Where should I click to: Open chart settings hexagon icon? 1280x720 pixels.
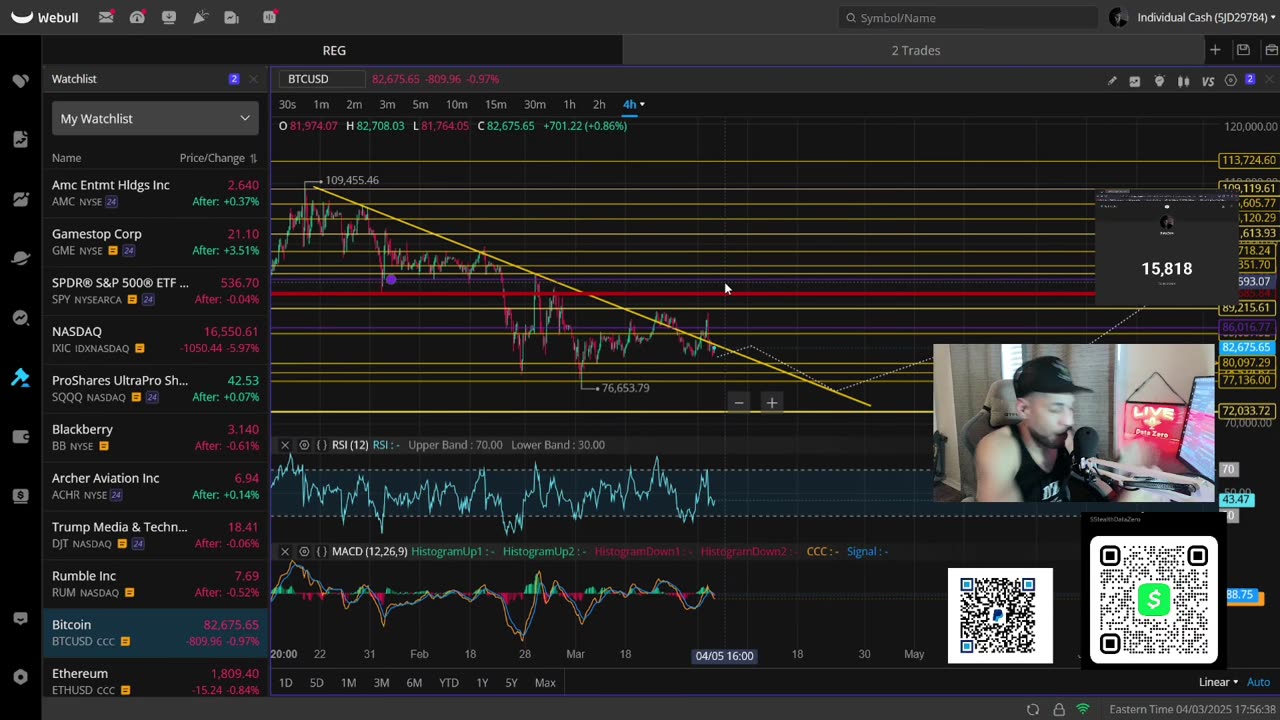coord(1231,80)
